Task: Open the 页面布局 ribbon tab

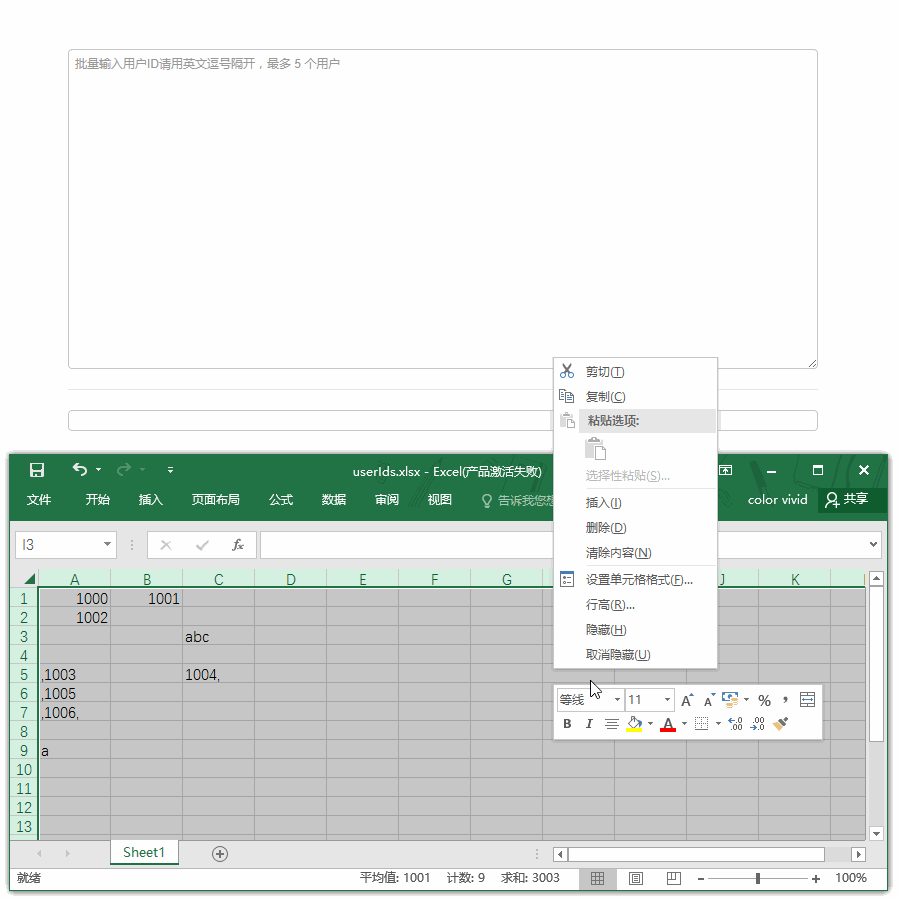Action: tap(216, 499)
